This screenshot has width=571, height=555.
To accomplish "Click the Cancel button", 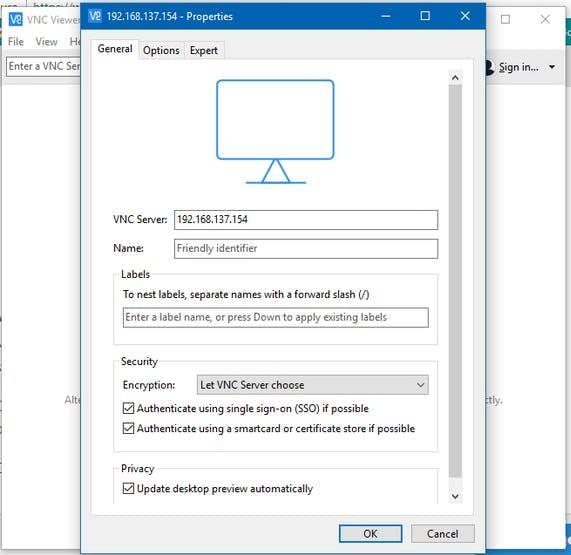I will pos(442,534).
